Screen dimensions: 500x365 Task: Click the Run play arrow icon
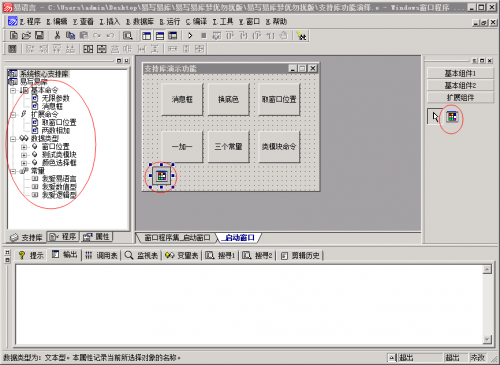click(190, 35)
